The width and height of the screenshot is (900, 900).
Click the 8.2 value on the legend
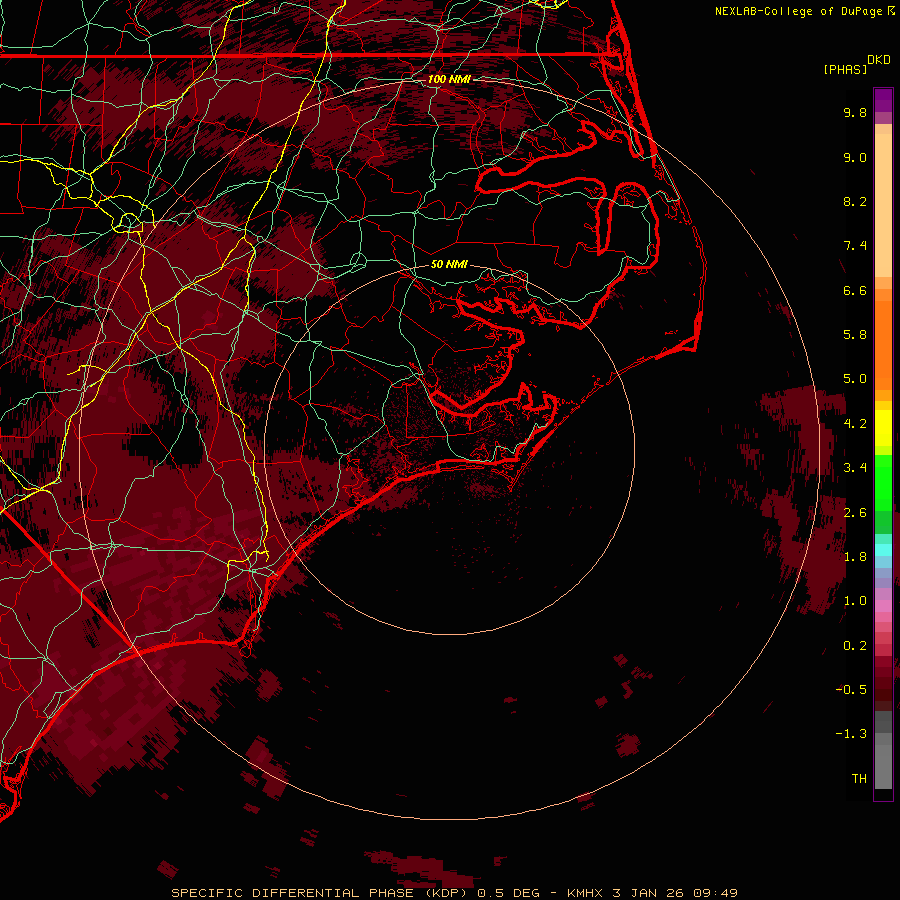point(855,201)
